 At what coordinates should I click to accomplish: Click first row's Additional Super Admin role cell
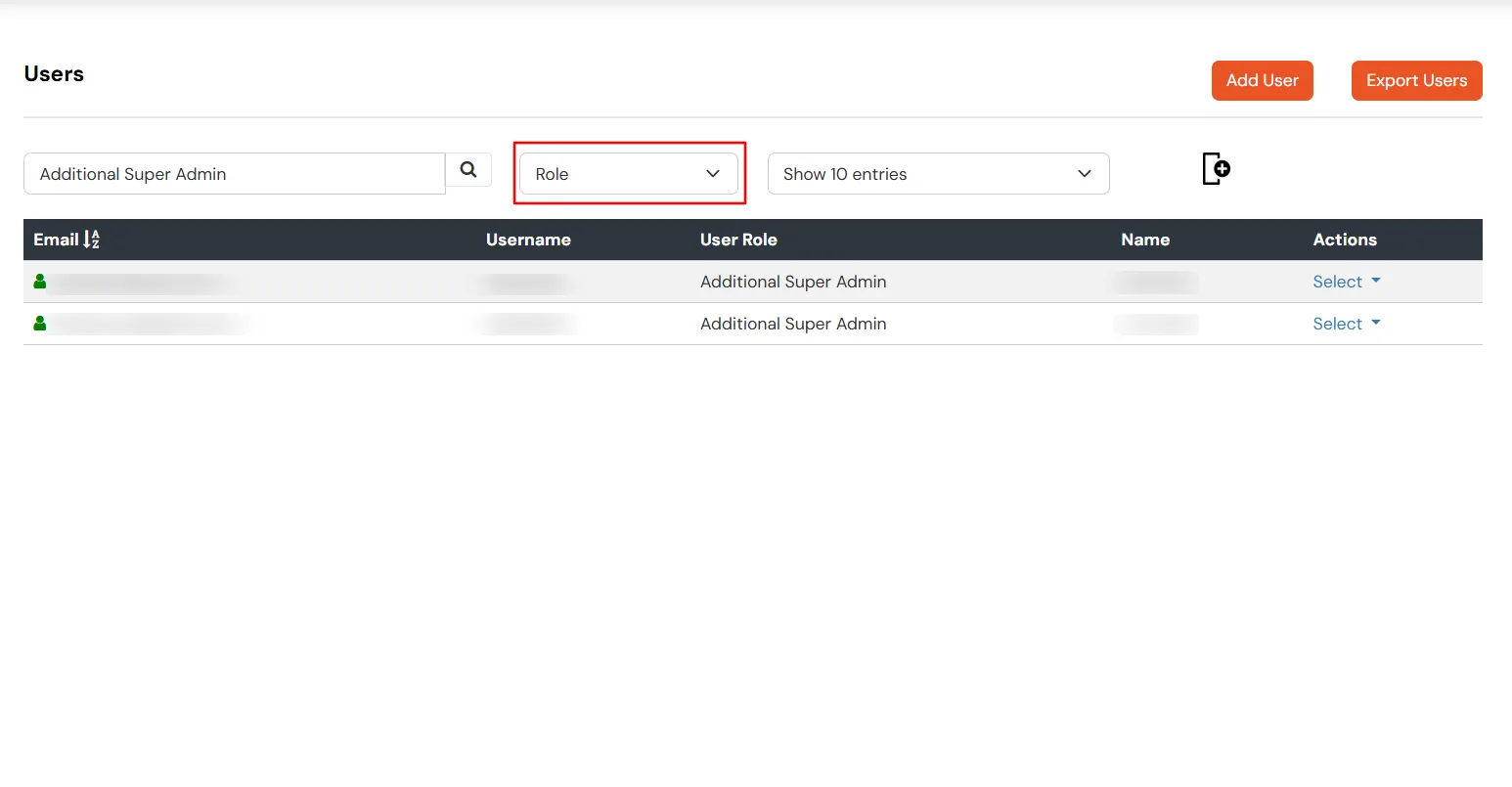click(x=793, y=282)
